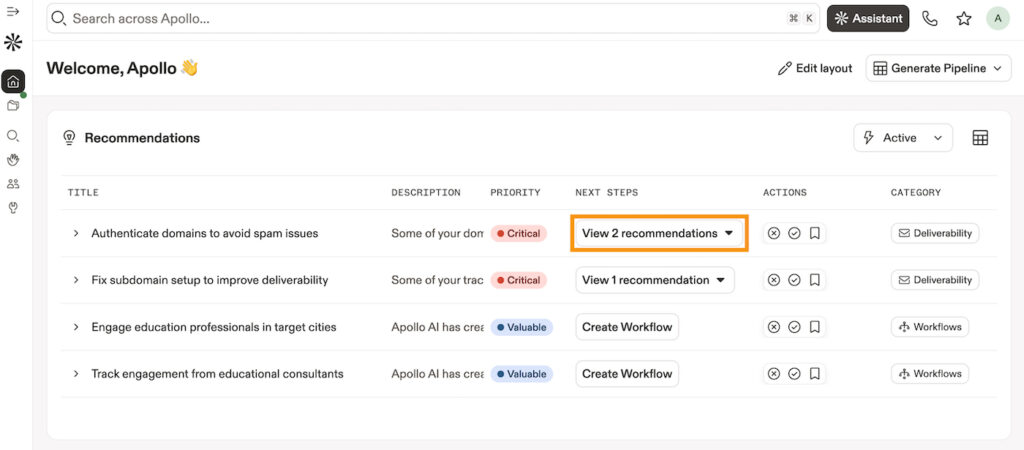Click Create Workflow for Track engagement
This screenshot has height=450, width=1024.
click(x=627, y=374)
